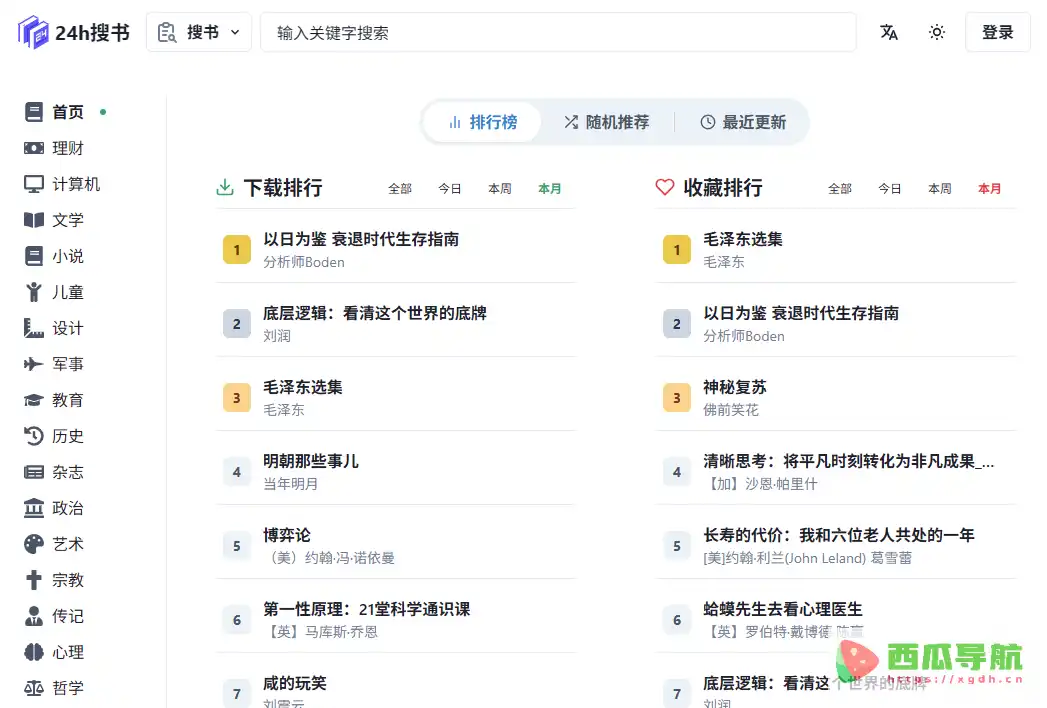This screenshot has width=1047, height=708.
Task: Click the rank 3 badge in 收藏排行
Action: pyautogui.click(x=676, y=398)
